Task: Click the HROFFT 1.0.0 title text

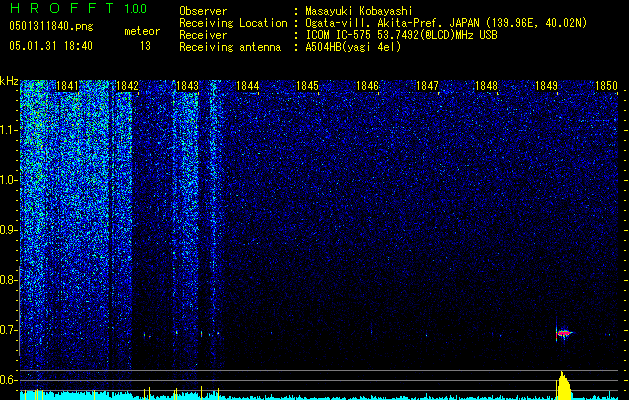Action: click(x=78, y=8)
